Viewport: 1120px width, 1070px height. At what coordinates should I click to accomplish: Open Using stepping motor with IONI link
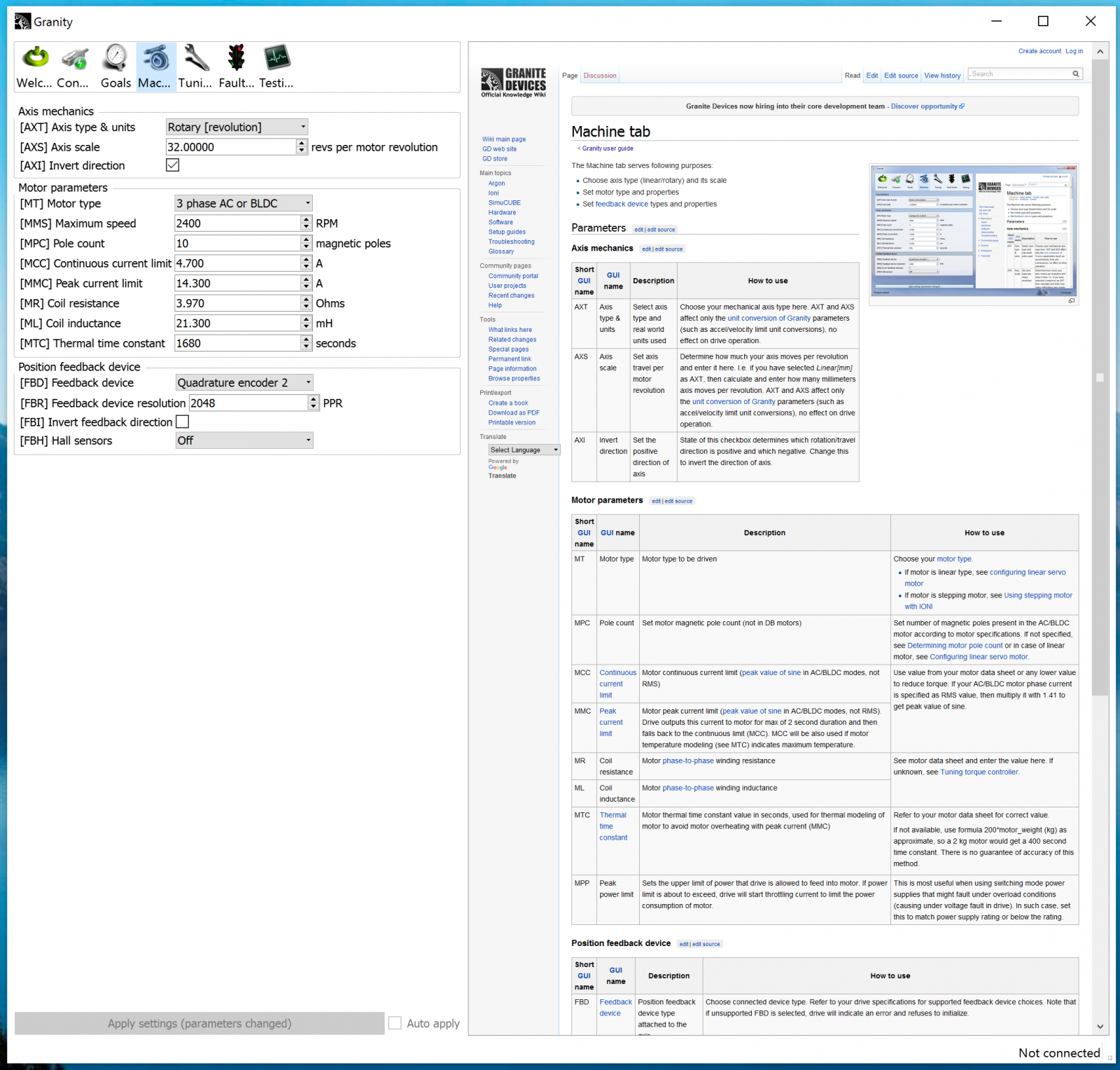click(x=988, y=601)
